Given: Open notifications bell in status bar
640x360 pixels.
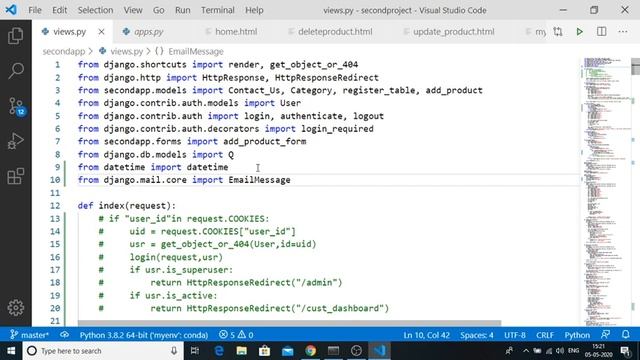Looking at the screenshot, I should (626, 335).
